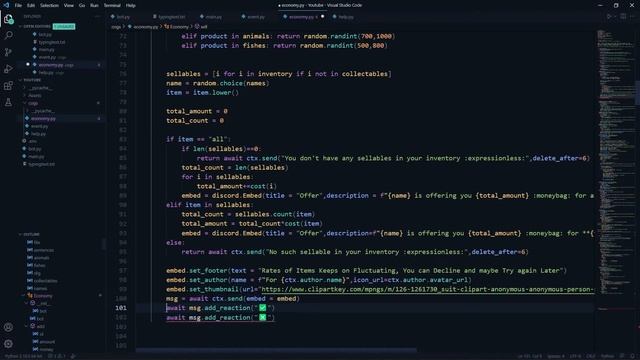Image resolution: width=640 pixels, height=360 pixels.
Task: Collapse the Outline section
Action: tap(30, 234)
